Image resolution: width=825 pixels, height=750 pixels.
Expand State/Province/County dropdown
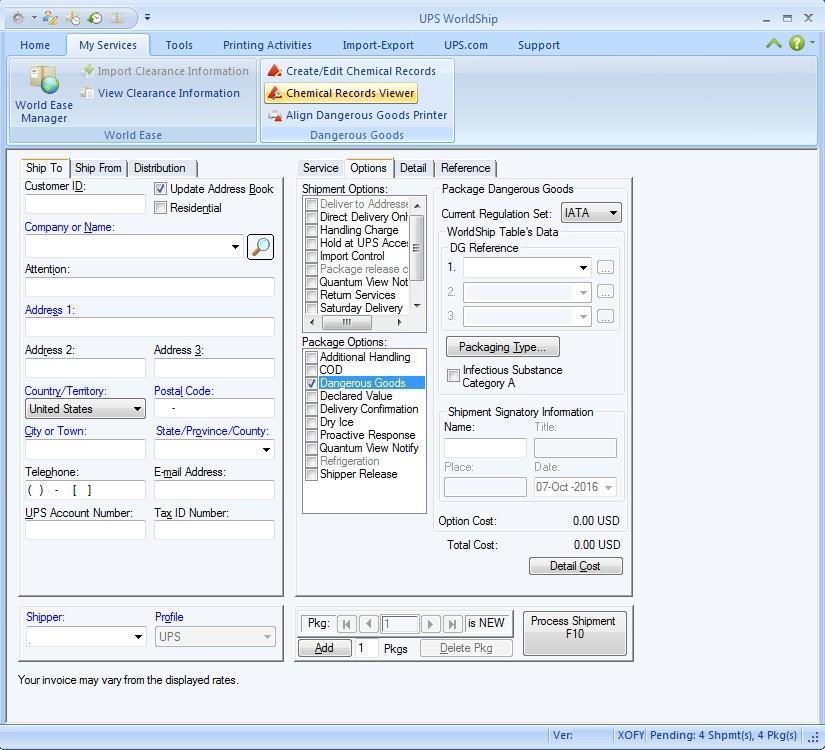click(266, 450)
